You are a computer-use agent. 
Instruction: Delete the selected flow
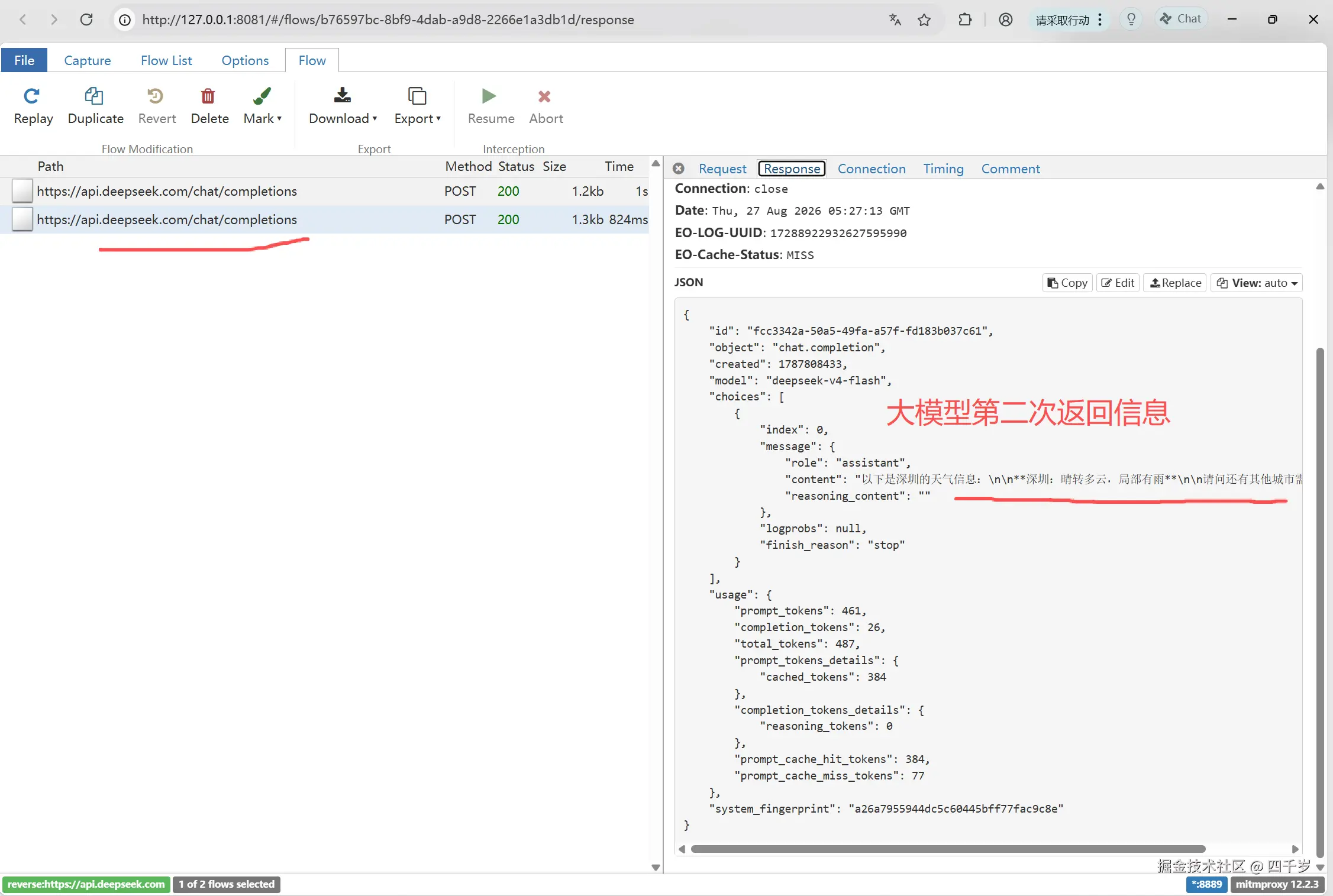point(209,106)
